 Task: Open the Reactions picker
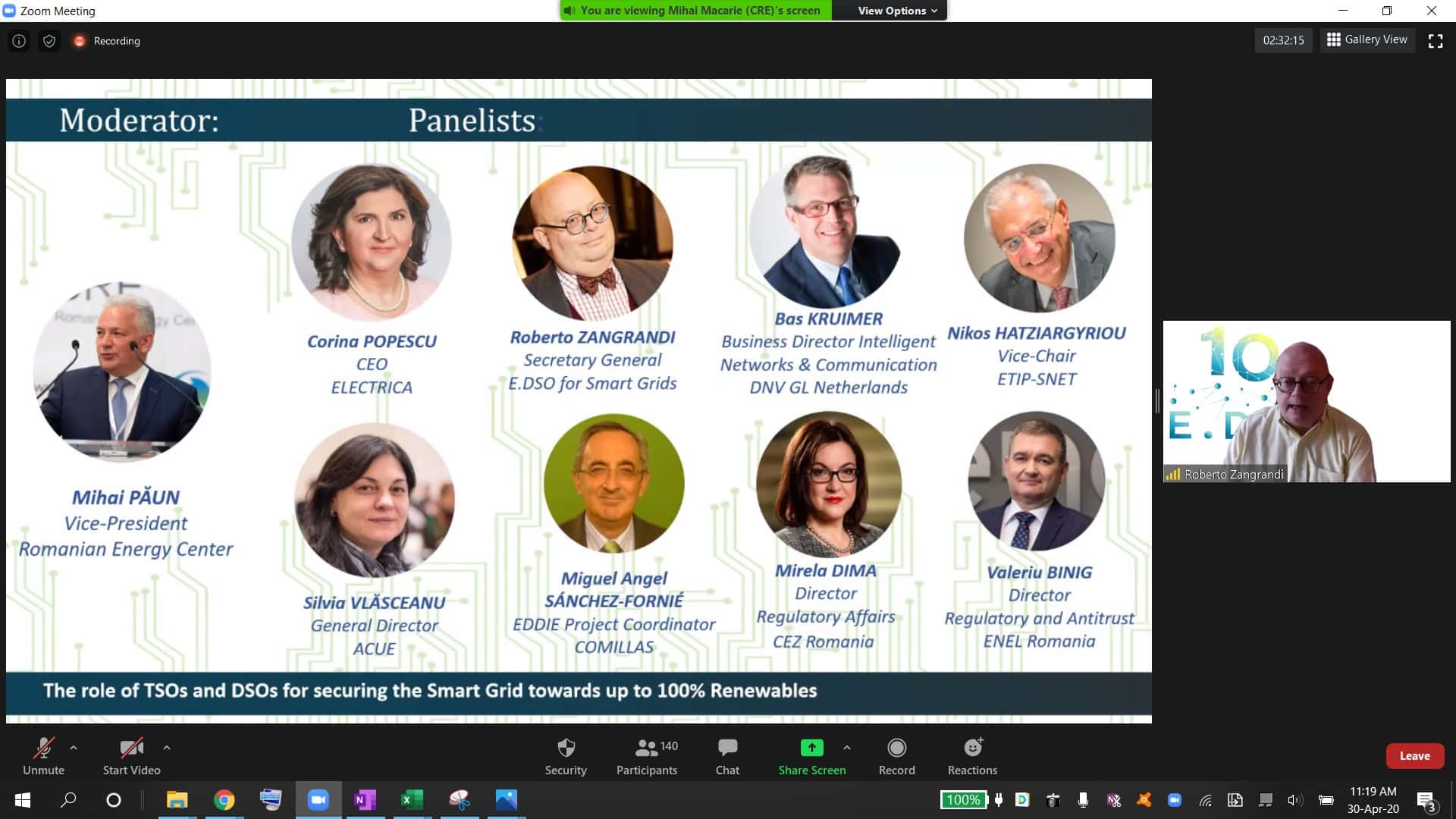(972, 756)
